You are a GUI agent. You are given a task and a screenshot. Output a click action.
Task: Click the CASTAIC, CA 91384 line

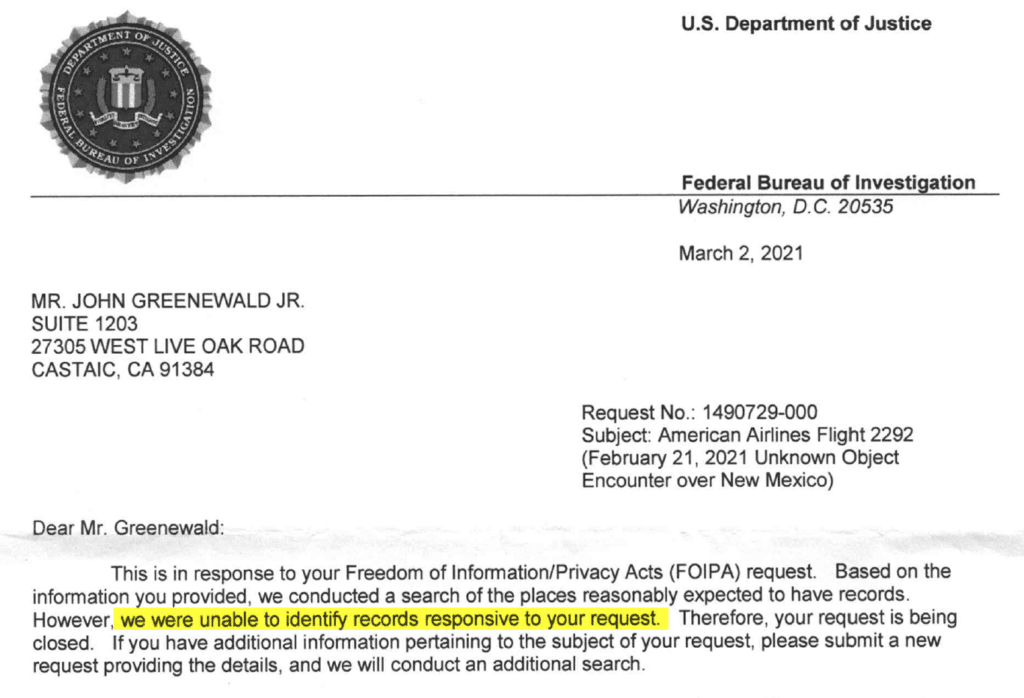click(123, 370)
